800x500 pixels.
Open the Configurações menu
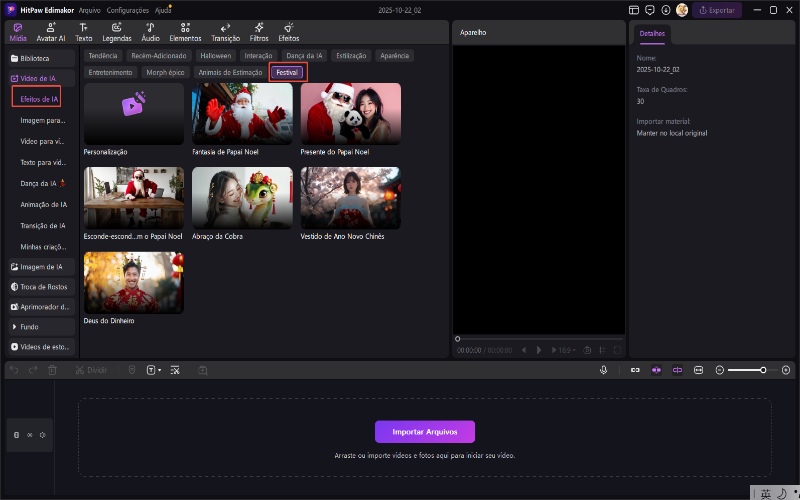click(x=128, y=9)
